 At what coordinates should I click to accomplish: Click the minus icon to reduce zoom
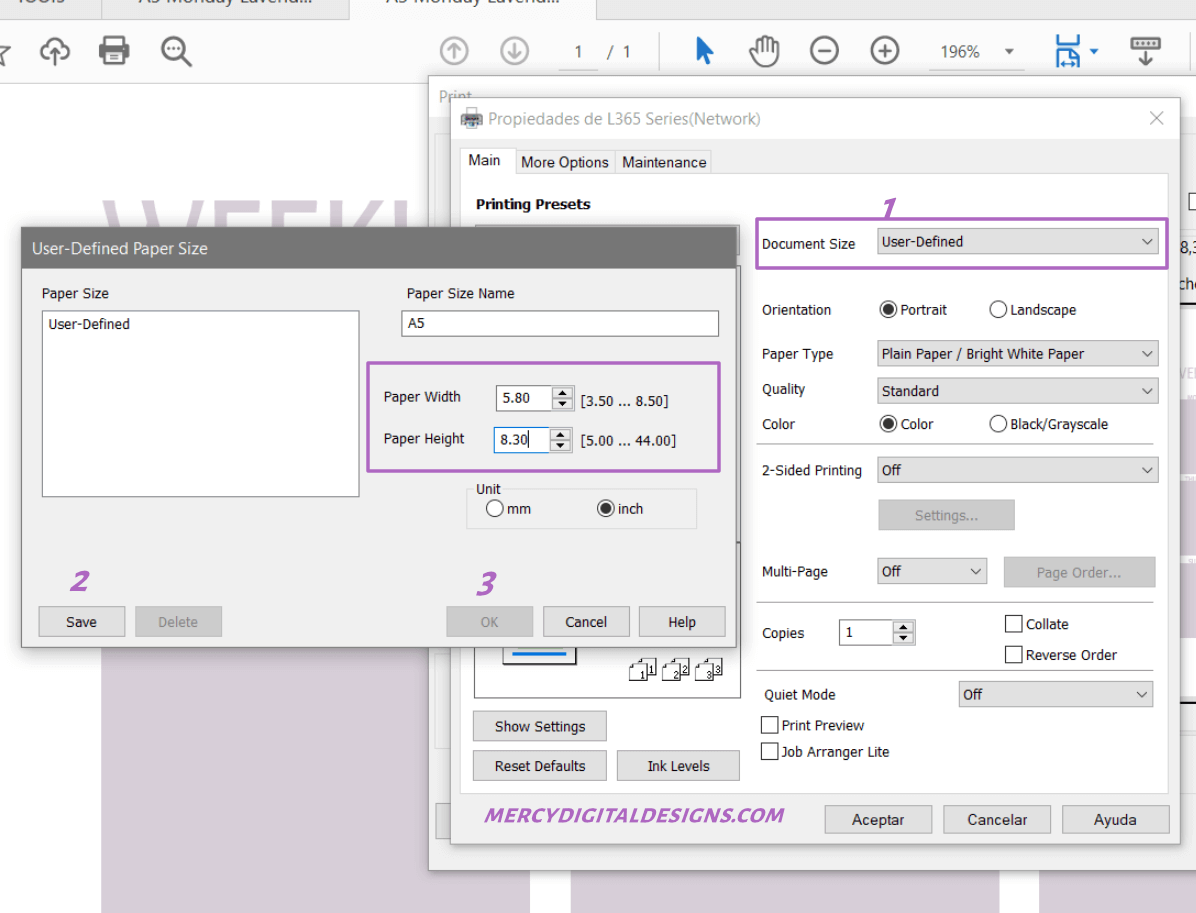tap(824, 50)
